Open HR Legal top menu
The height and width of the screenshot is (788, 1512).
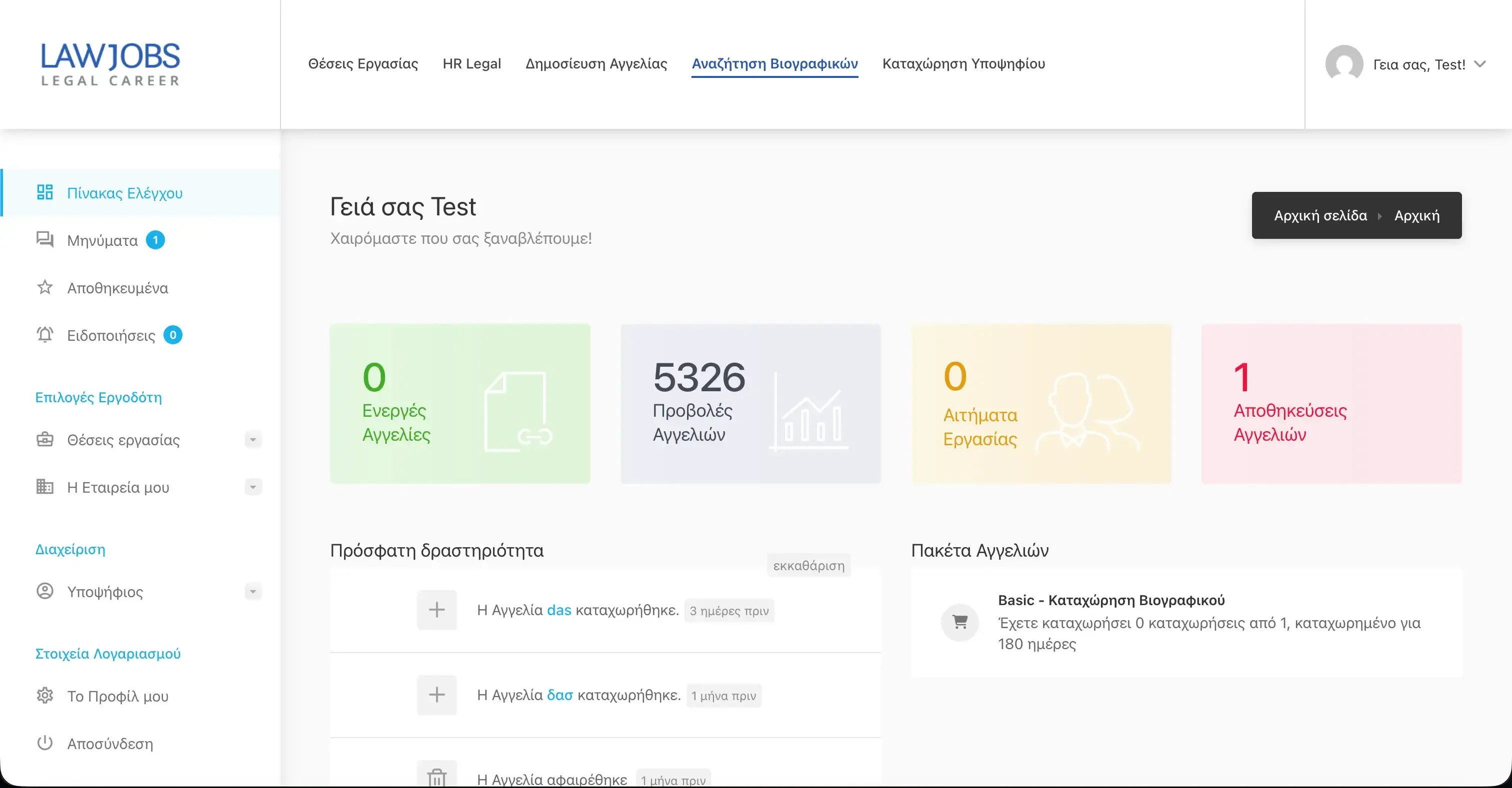tap(472, 64)
